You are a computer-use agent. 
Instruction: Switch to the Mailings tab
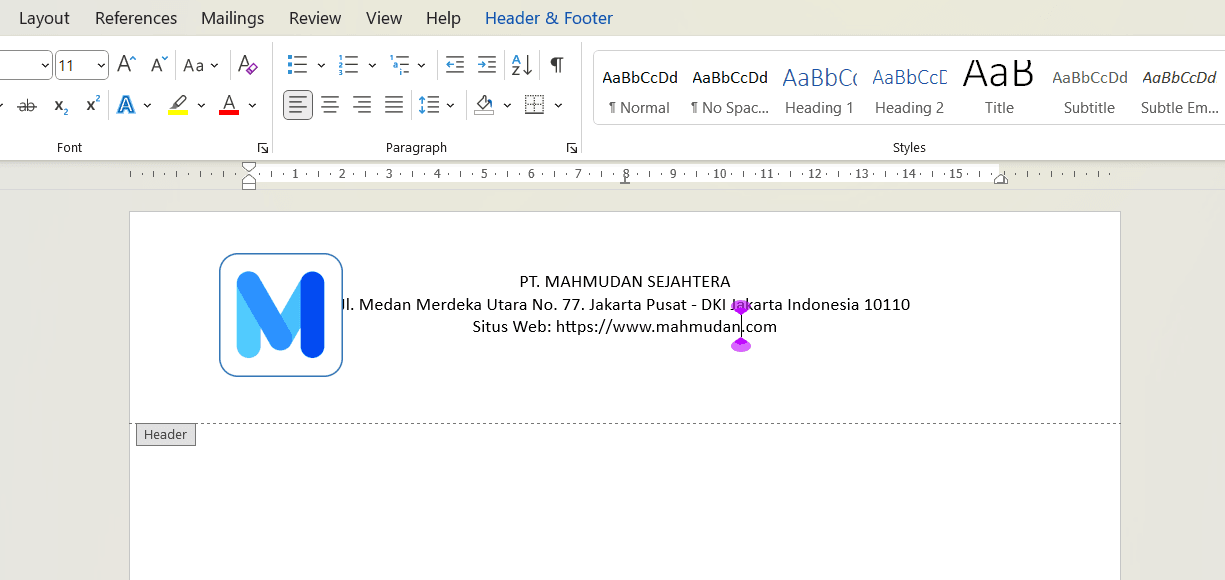pyautogui.click(x=232, y=18)
